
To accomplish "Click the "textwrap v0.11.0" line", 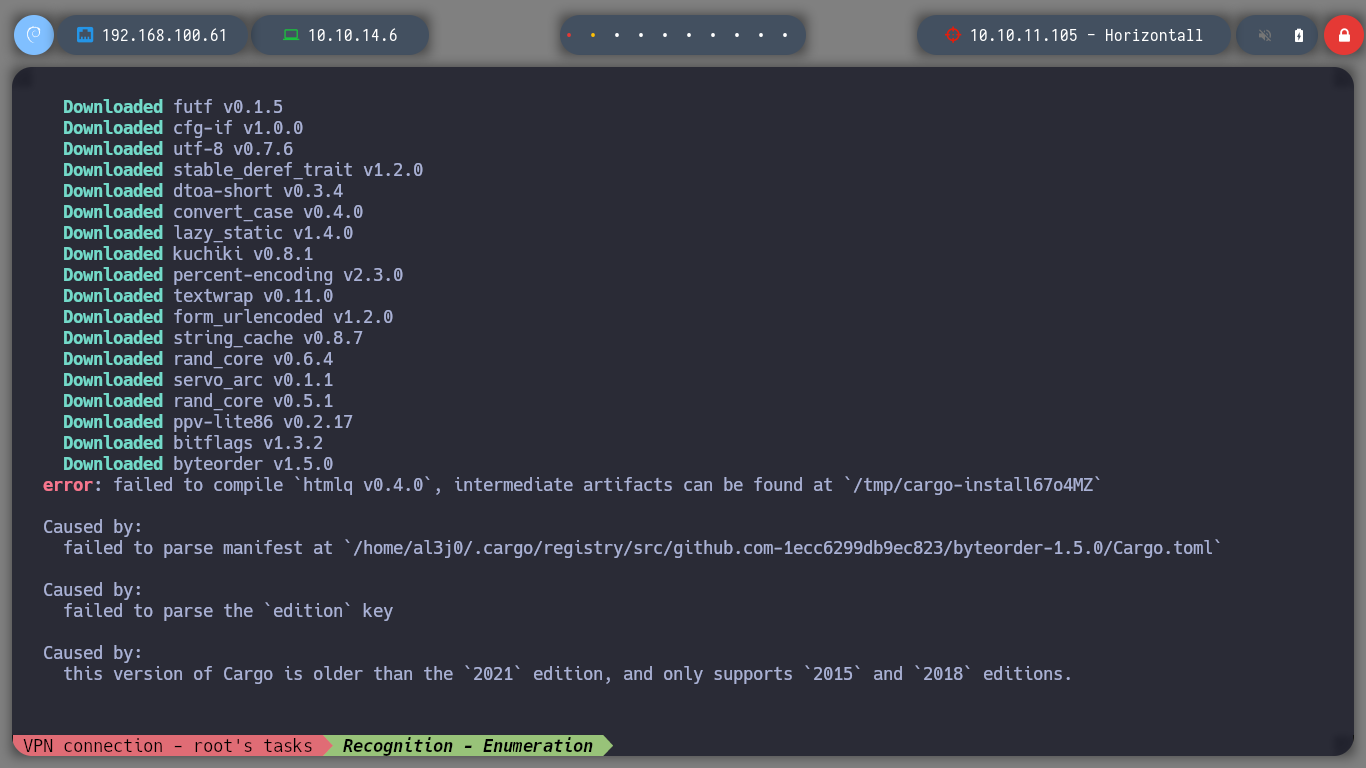I will [x=253, y=296].
